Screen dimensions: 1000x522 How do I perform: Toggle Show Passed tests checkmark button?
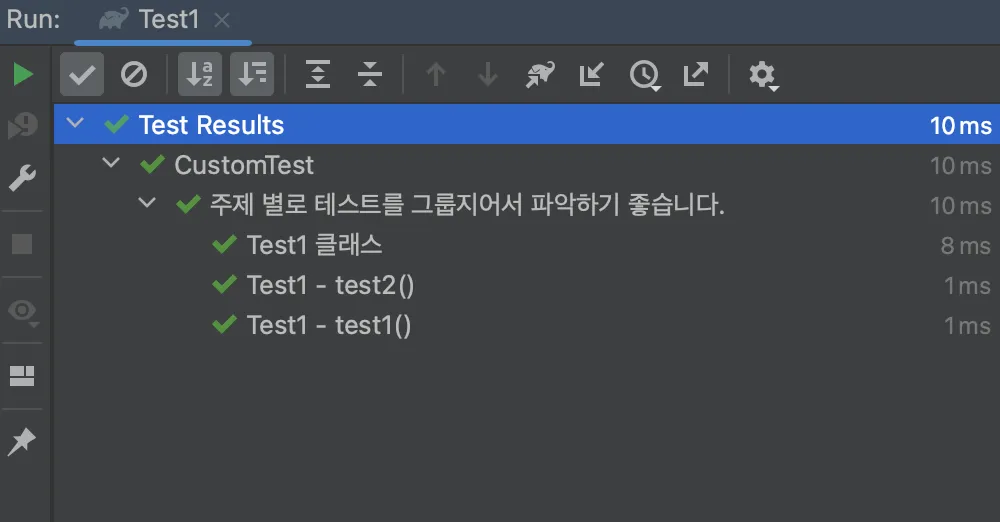(x=82, y=75)
